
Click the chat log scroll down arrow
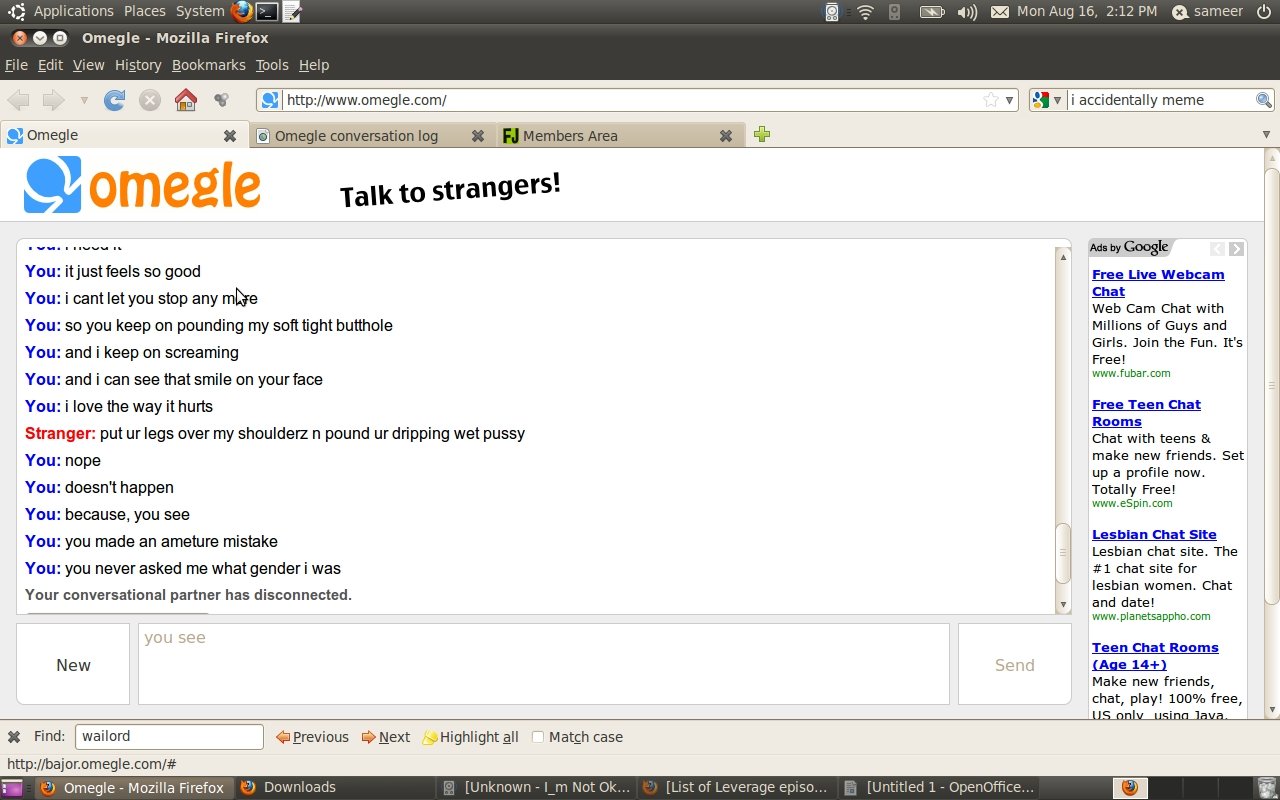(x=1063, y=604)
